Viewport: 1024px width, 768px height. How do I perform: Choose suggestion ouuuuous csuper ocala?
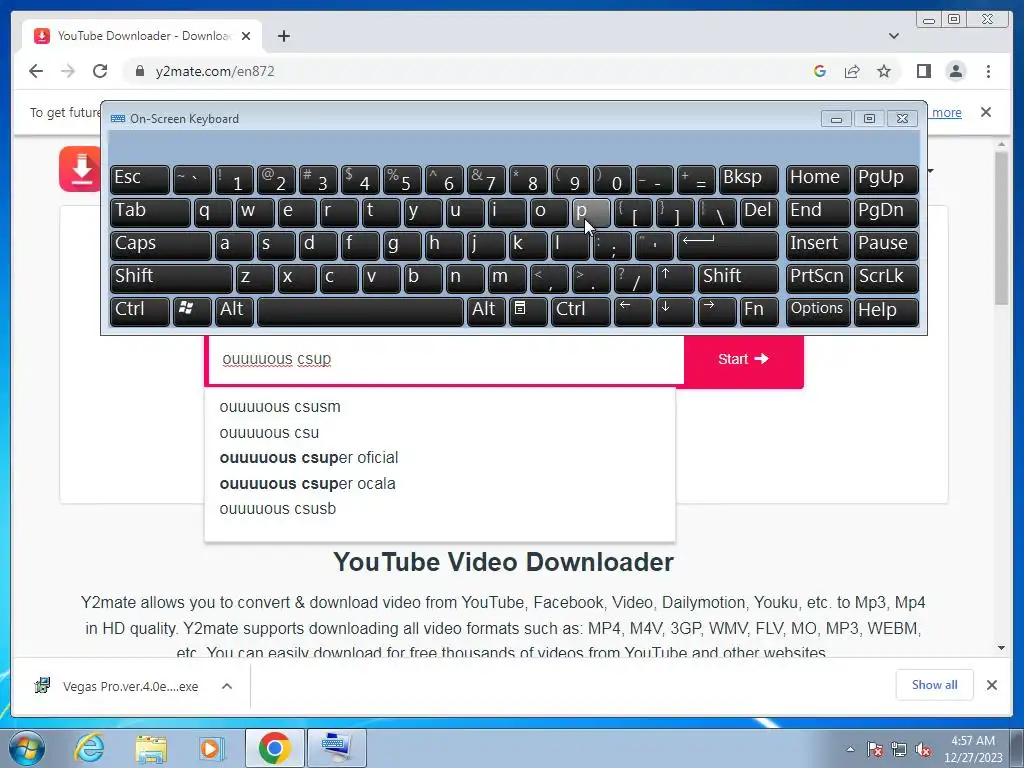(x=308, y=484)
